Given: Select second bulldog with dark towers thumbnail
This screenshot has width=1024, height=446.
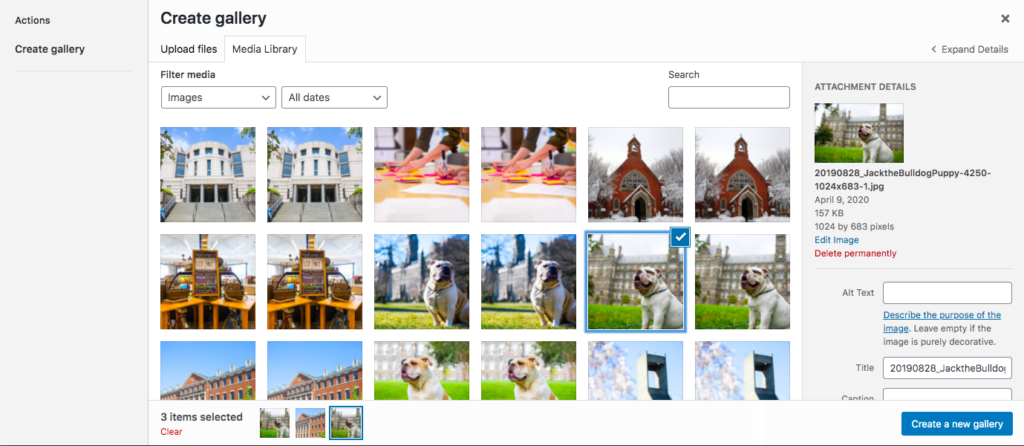Looking at the screenshot, I should tap(528, 281).
